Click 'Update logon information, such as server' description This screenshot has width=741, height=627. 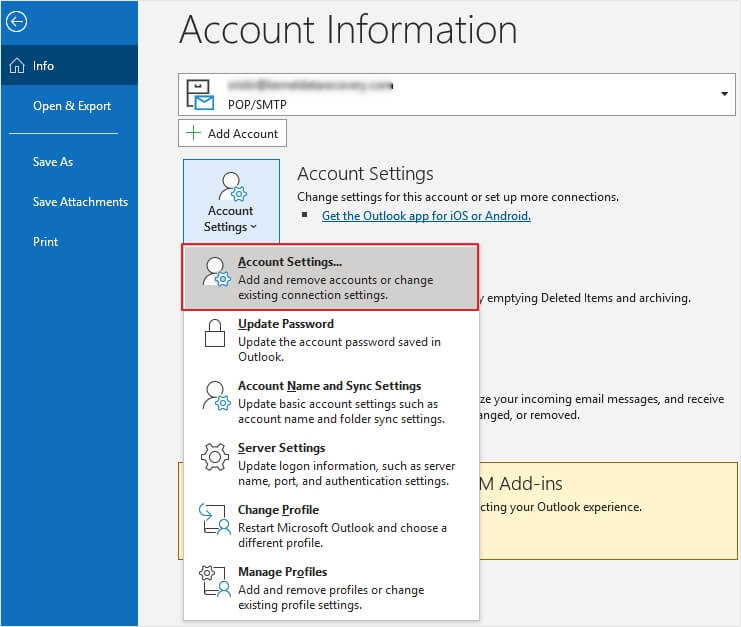pos(346,466)
